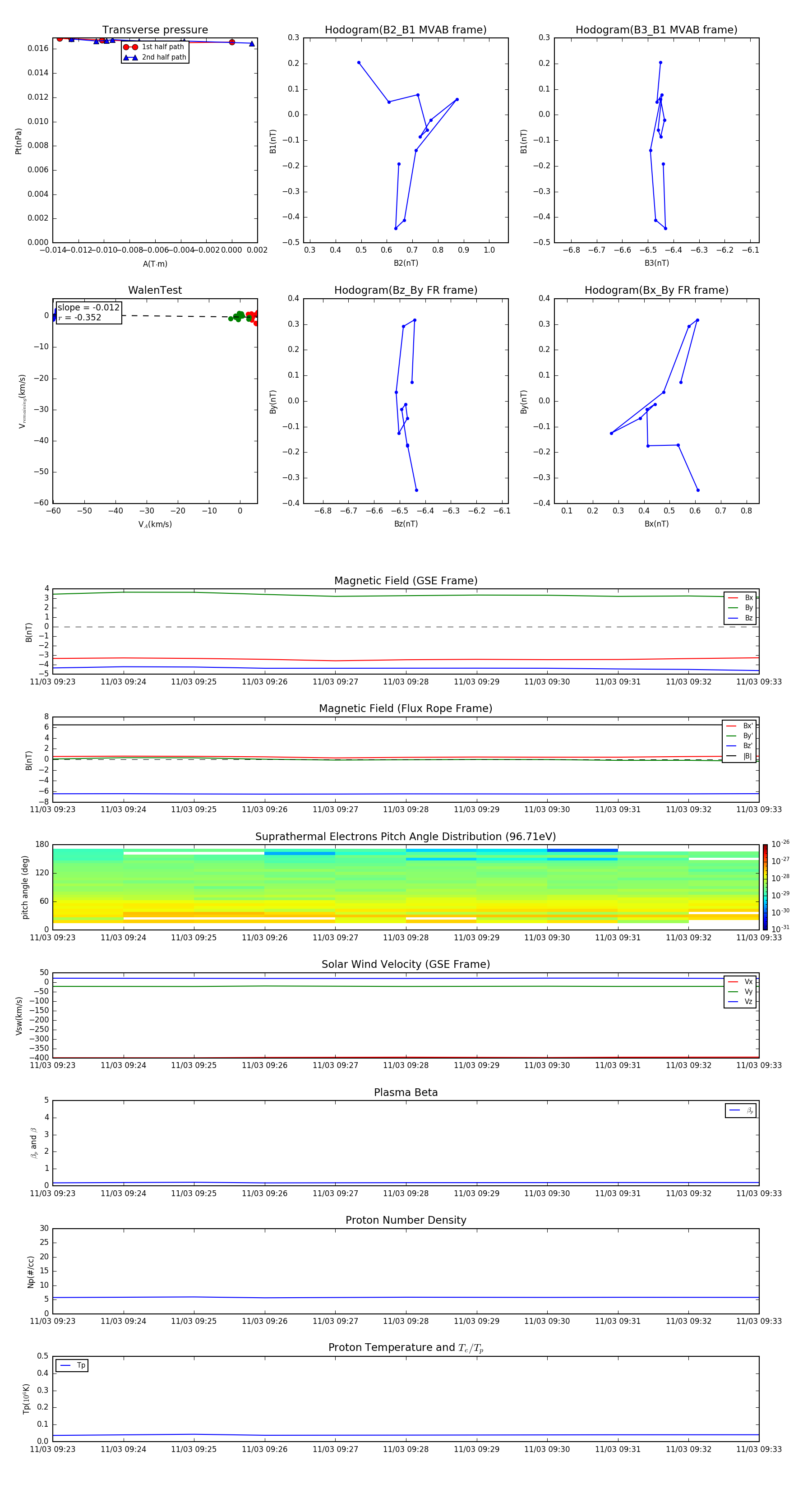
Task: Click the "WalenTest" plot title
Action: point(155,290)
